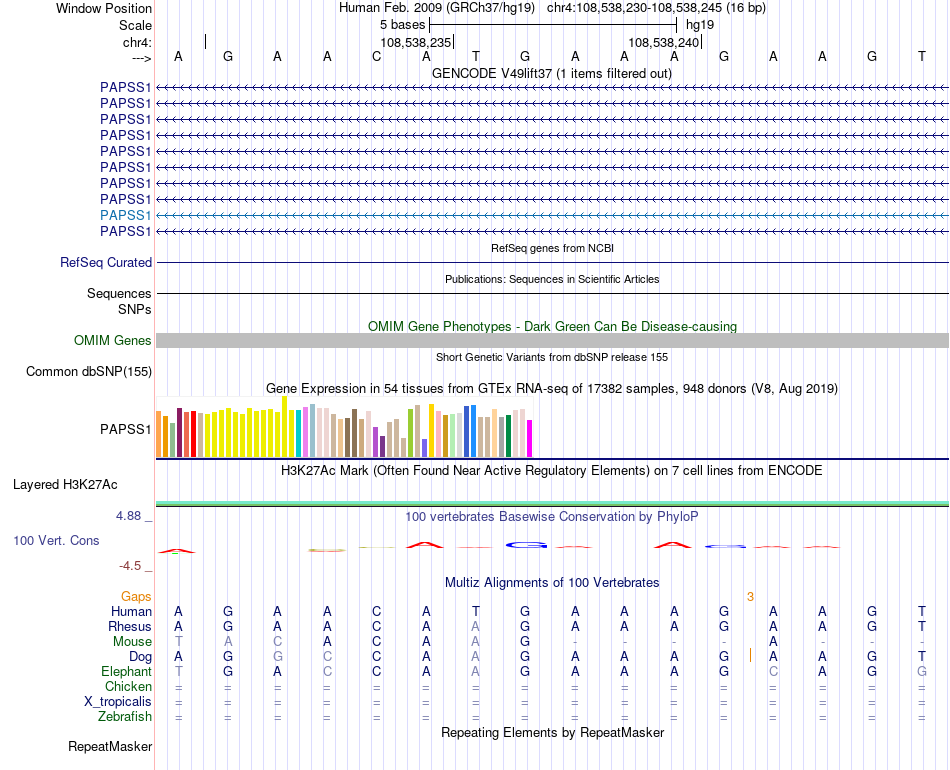The height and width of the screenshot is (770, 950).
Task: Click the Rhesus alignment row label
Action: 130,627
